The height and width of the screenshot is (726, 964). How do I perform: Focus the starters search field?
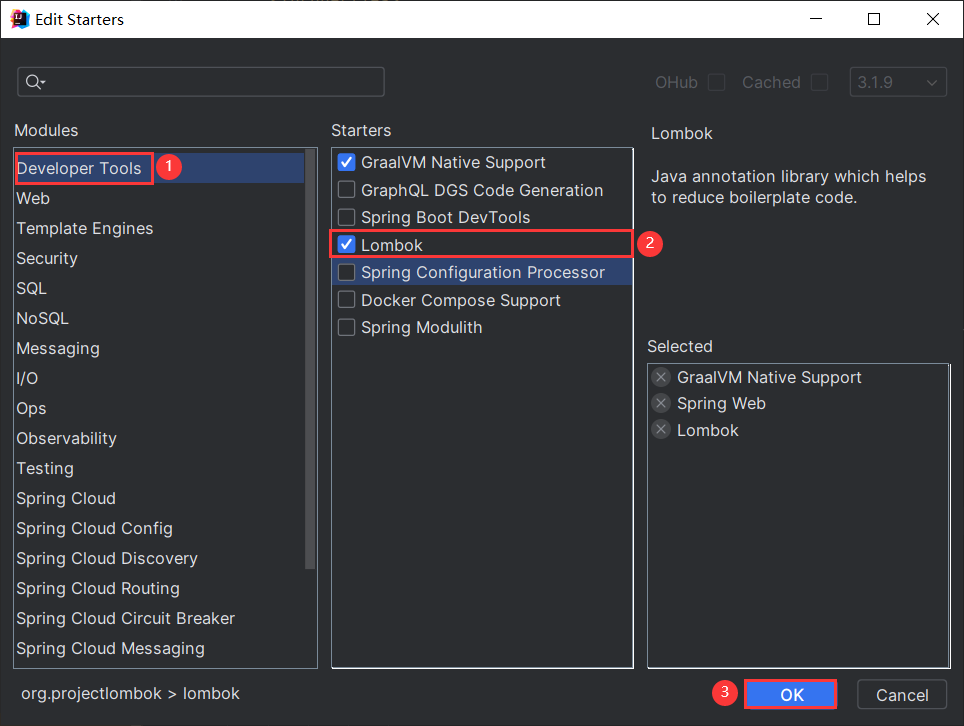(x=201, y=82)
